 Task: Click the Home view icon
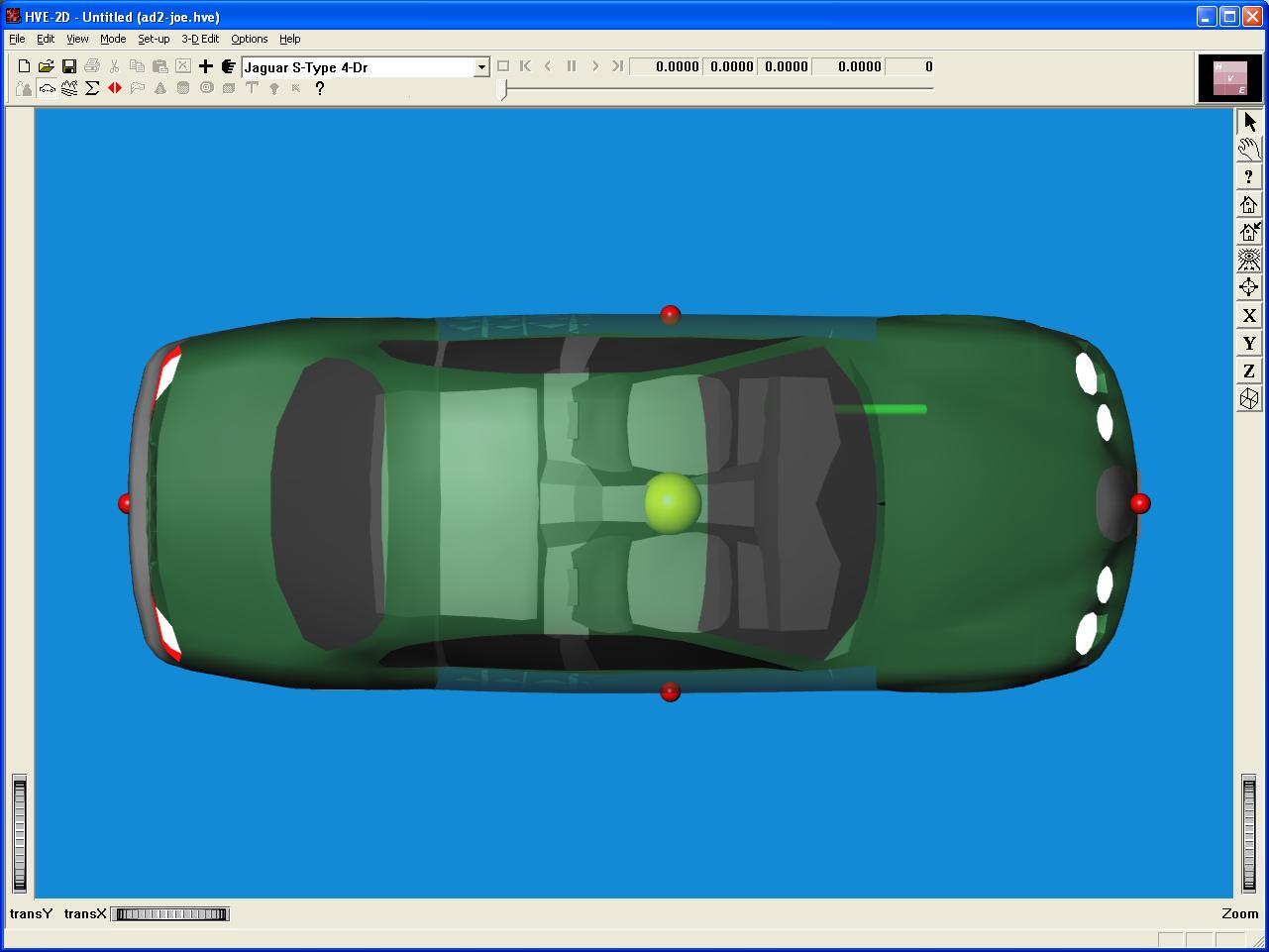point(1249,205)
